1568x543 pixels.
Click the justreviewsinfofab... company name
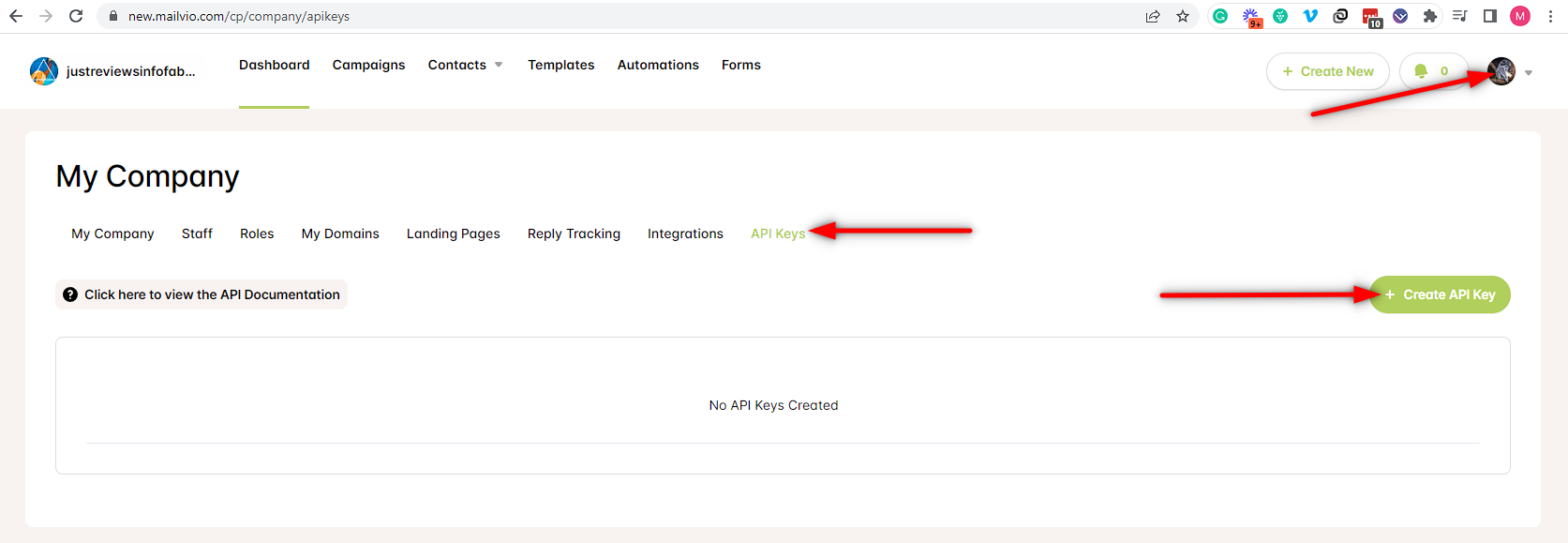pos(130,71)
